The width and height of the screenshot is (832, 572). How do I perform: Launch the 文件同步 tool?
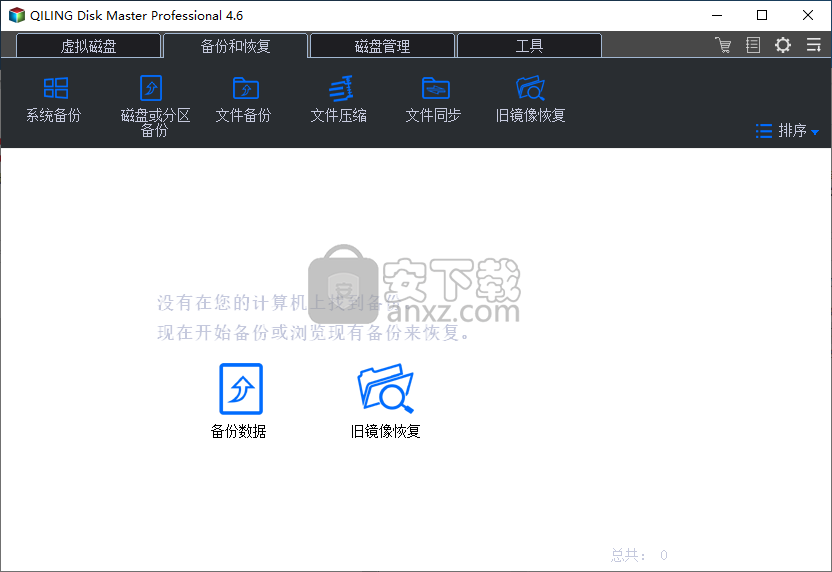pyautogui.click(x=434, y=100)
